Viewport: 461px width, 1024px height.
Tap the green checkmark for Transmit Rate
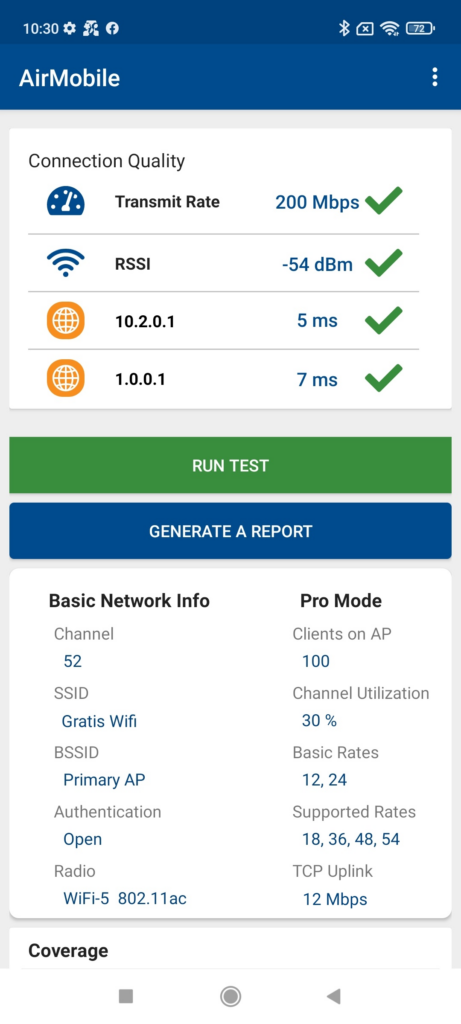tap(383, 200)
